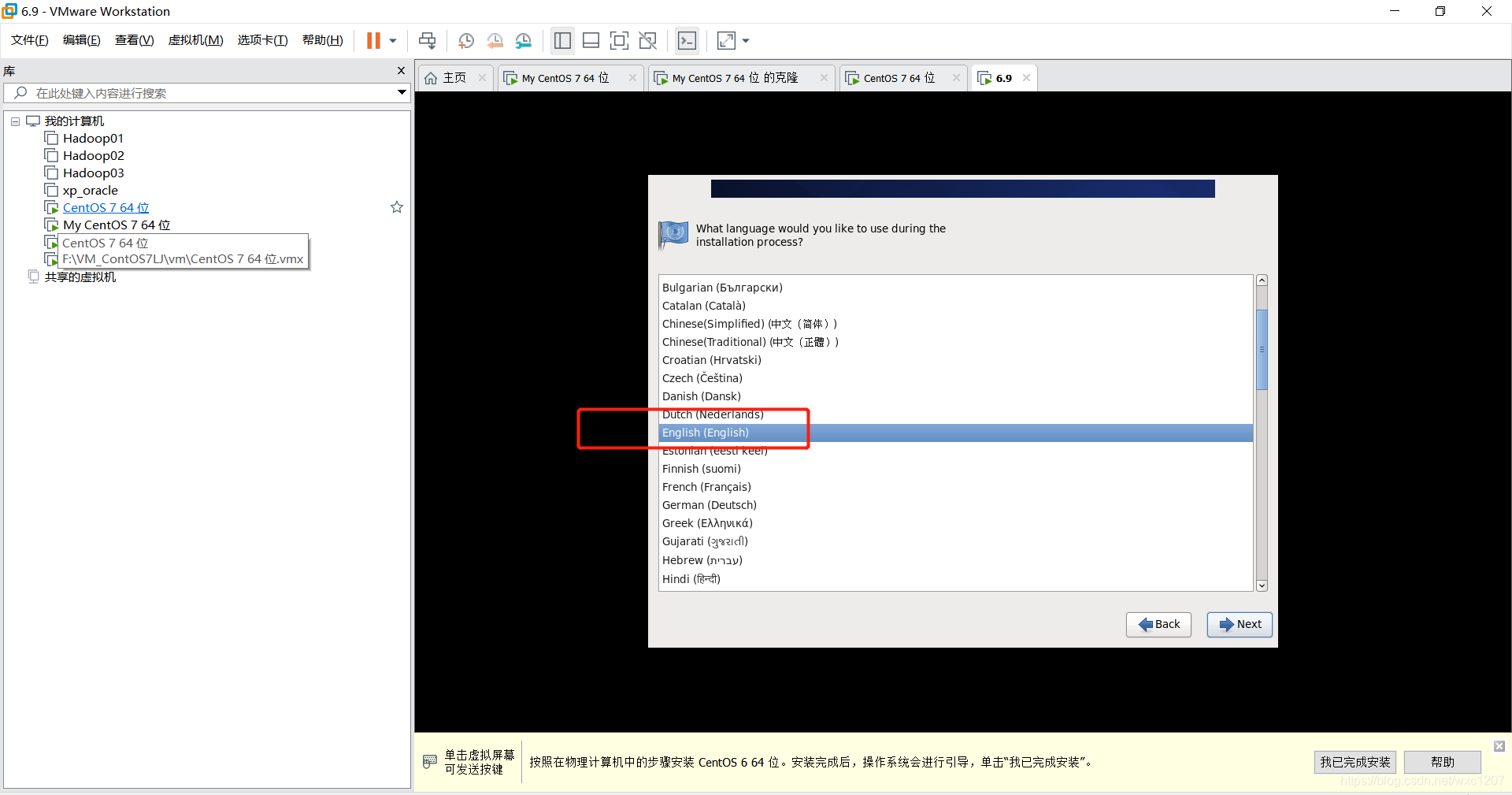Click the installer Next button
The width and height of the screenshot is (1512, 795).
click(1240, 625)
